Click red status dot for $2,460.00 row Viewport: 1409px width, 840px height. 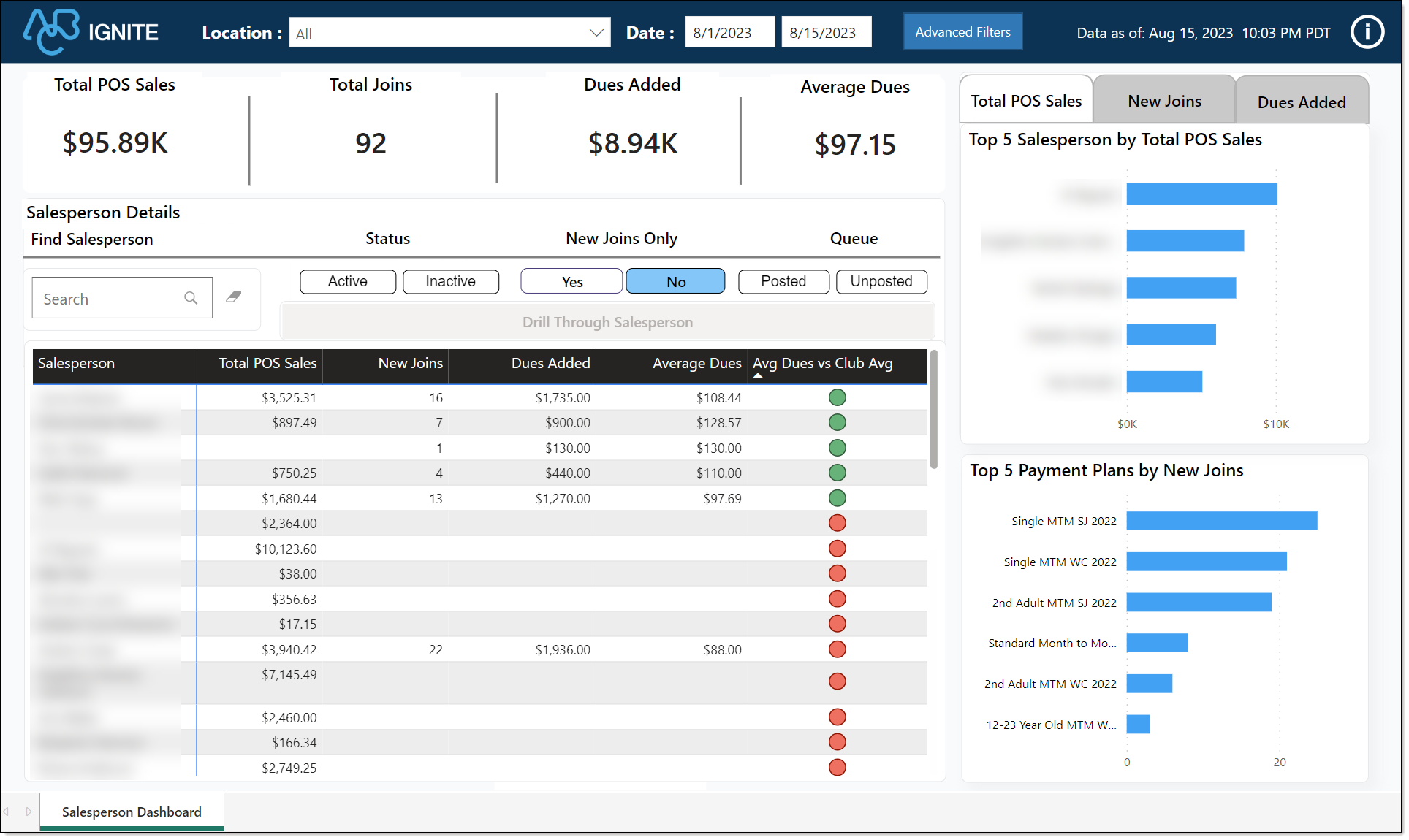coord(838,717)
